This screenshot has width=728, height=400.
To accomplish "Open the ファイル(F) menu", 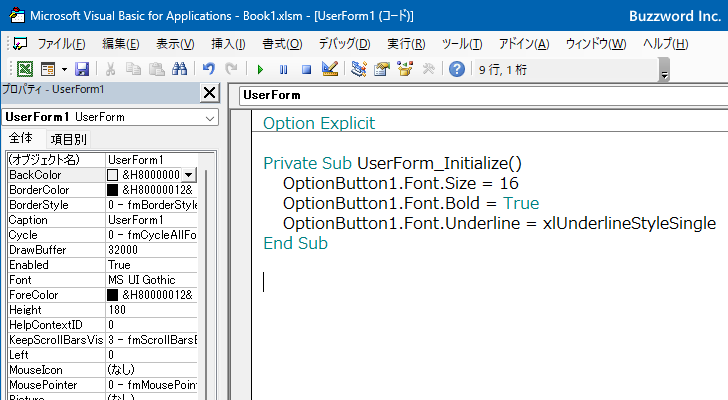I will 61,44.
